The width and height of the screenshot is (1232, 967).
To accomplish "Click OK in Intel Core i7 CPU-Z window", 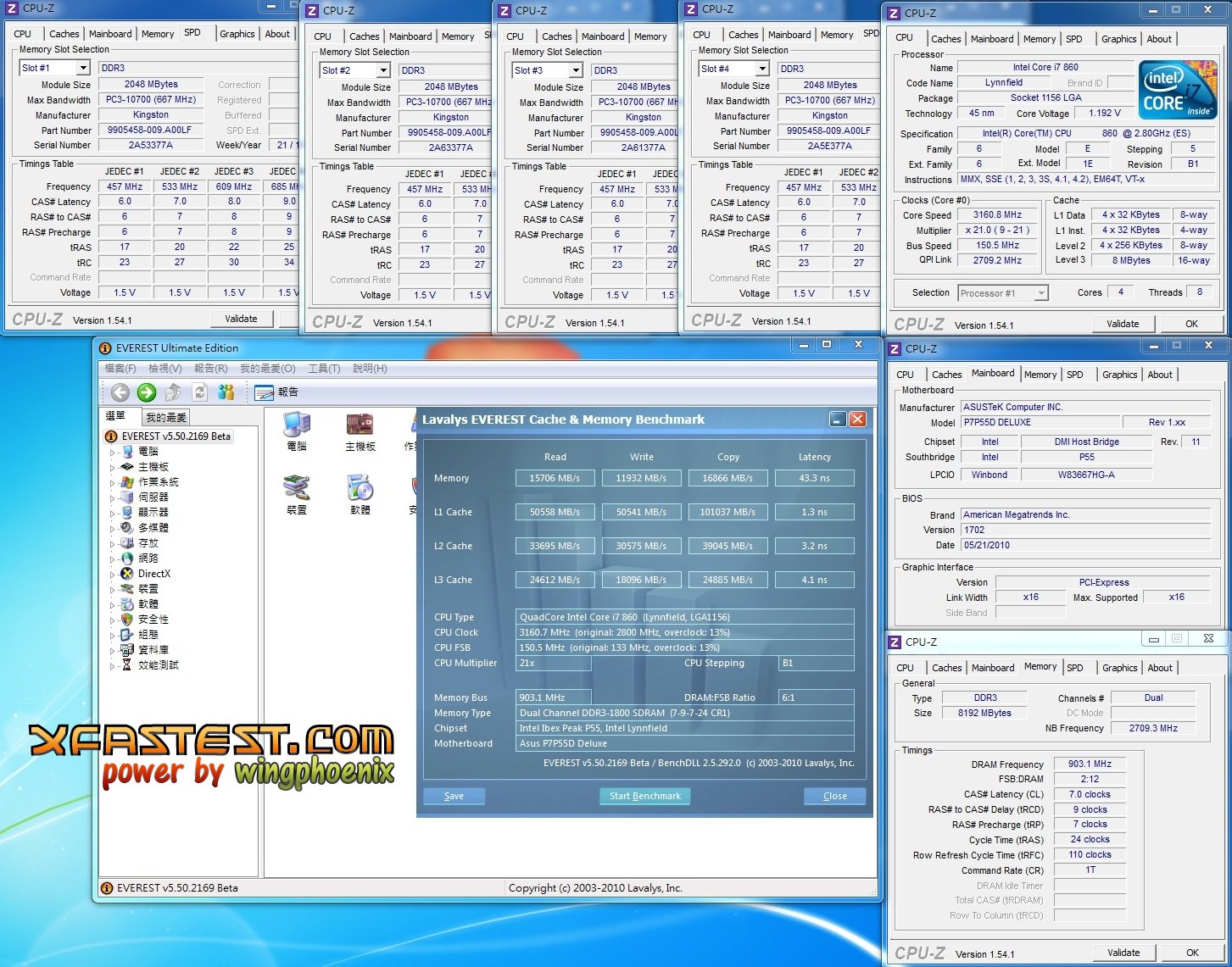I will pos(1192,324).
